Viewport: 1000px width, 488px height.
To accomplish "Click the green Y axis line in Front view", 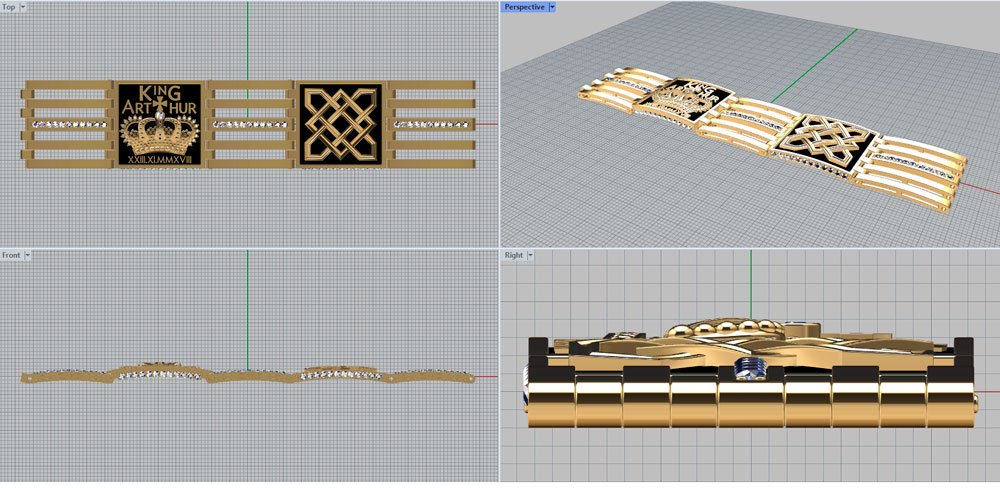I will [248, 300].
